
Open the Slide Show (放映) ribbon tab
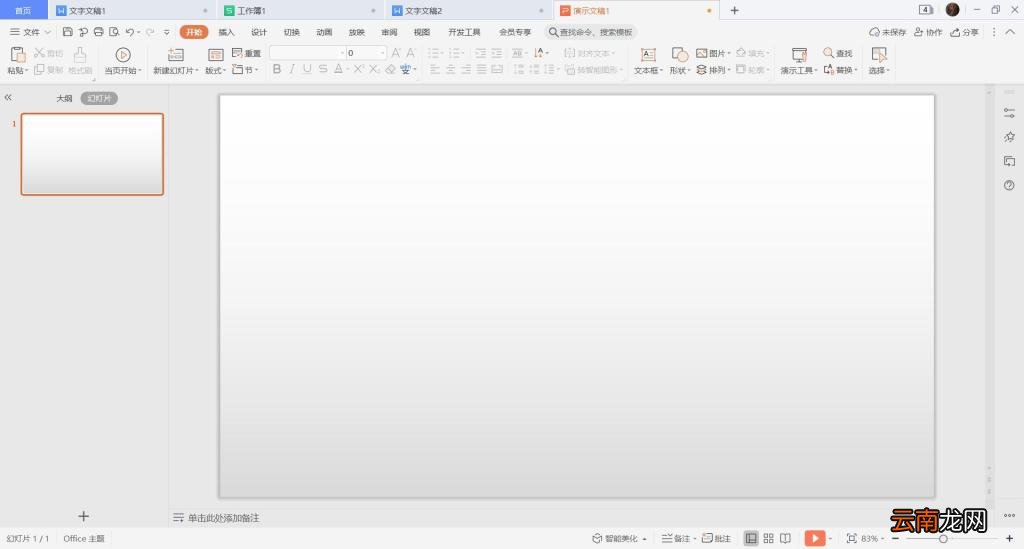pyautogui.click(x=357, y=32)
